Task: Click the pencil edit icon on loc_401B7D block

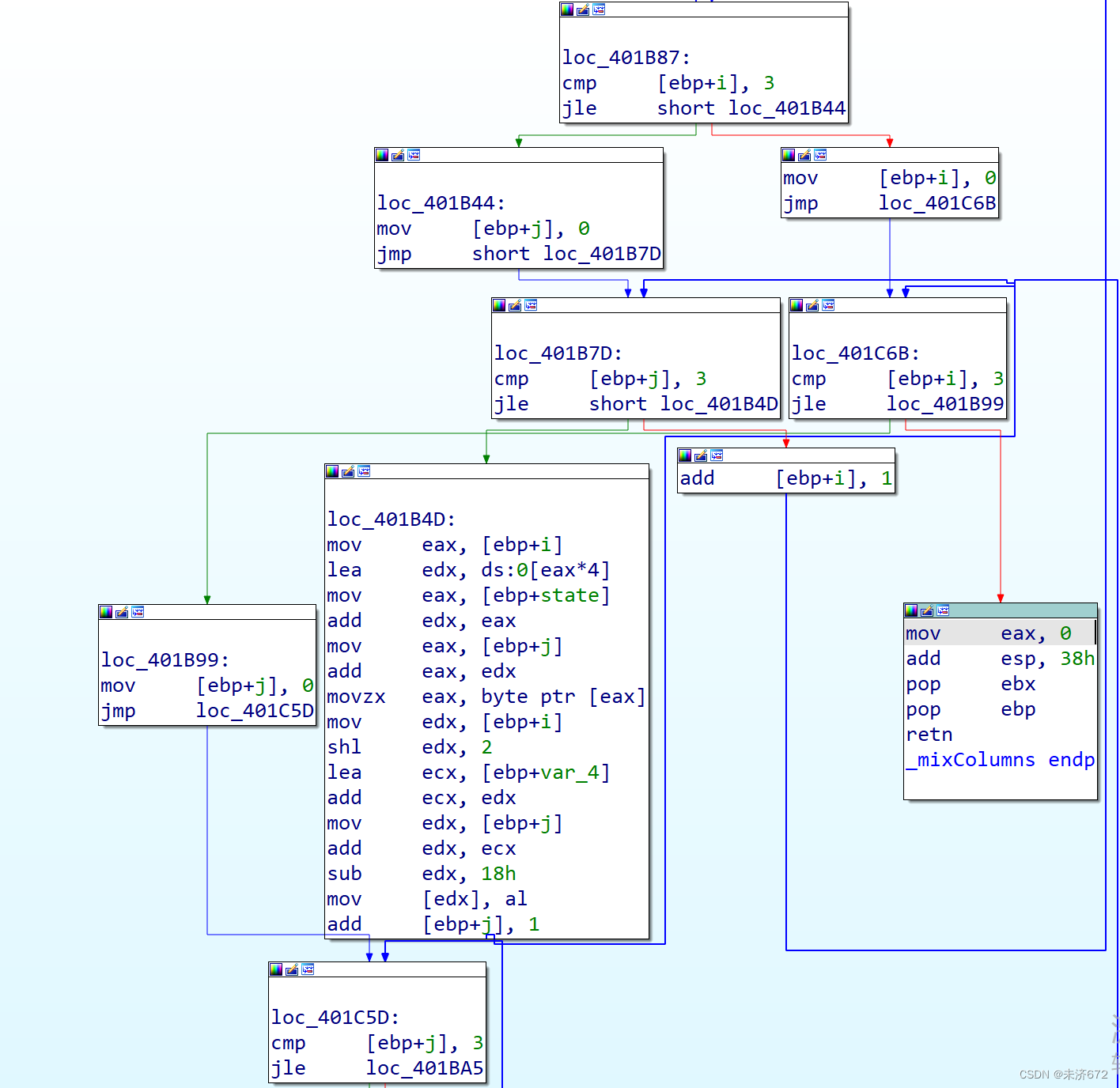Action: pyautogui.click(x=515, y=305)
